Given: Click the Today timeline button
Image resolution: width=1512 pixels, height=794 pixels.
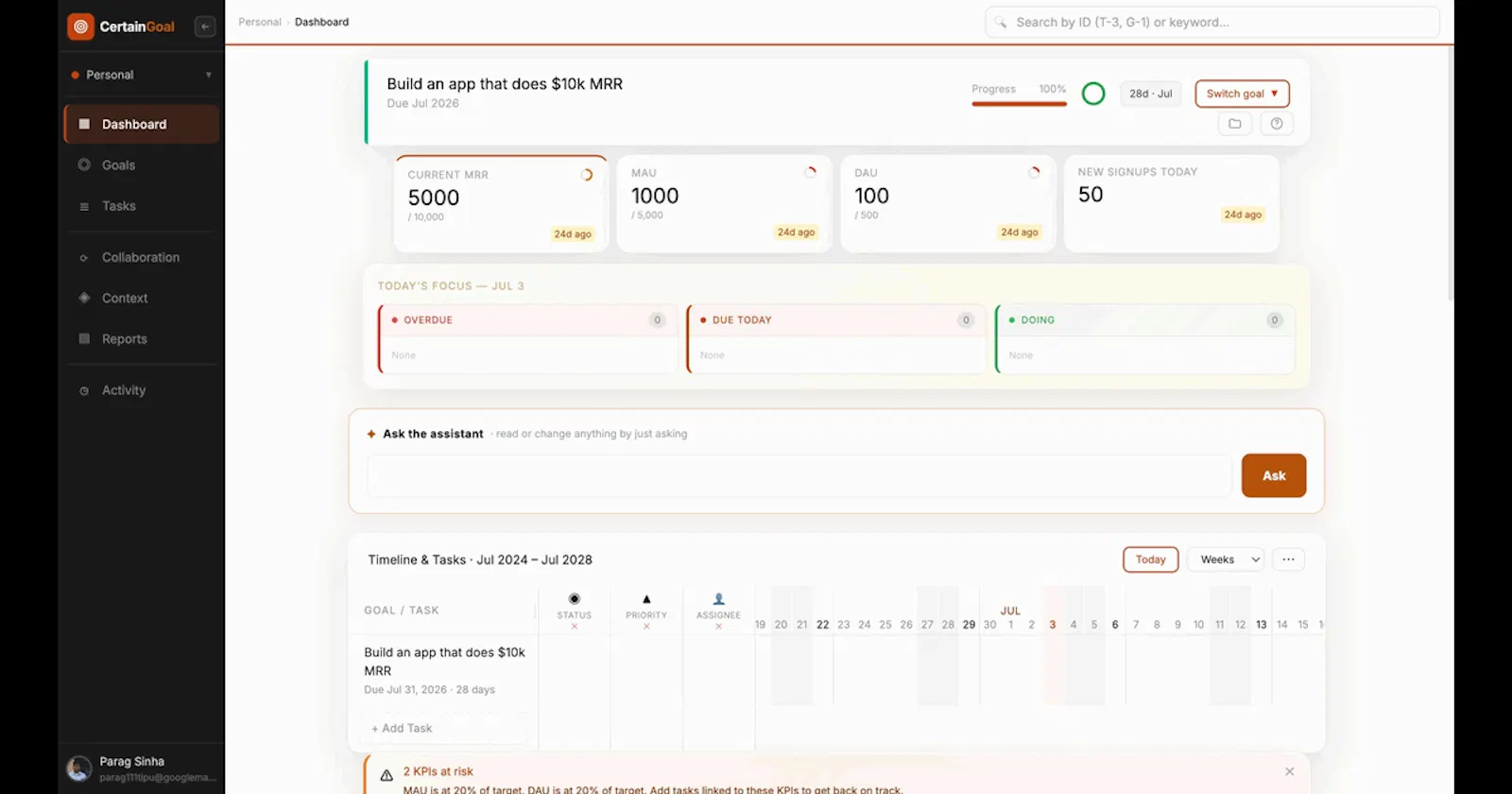Looking at the screenshot, I should click(1150, 560).
